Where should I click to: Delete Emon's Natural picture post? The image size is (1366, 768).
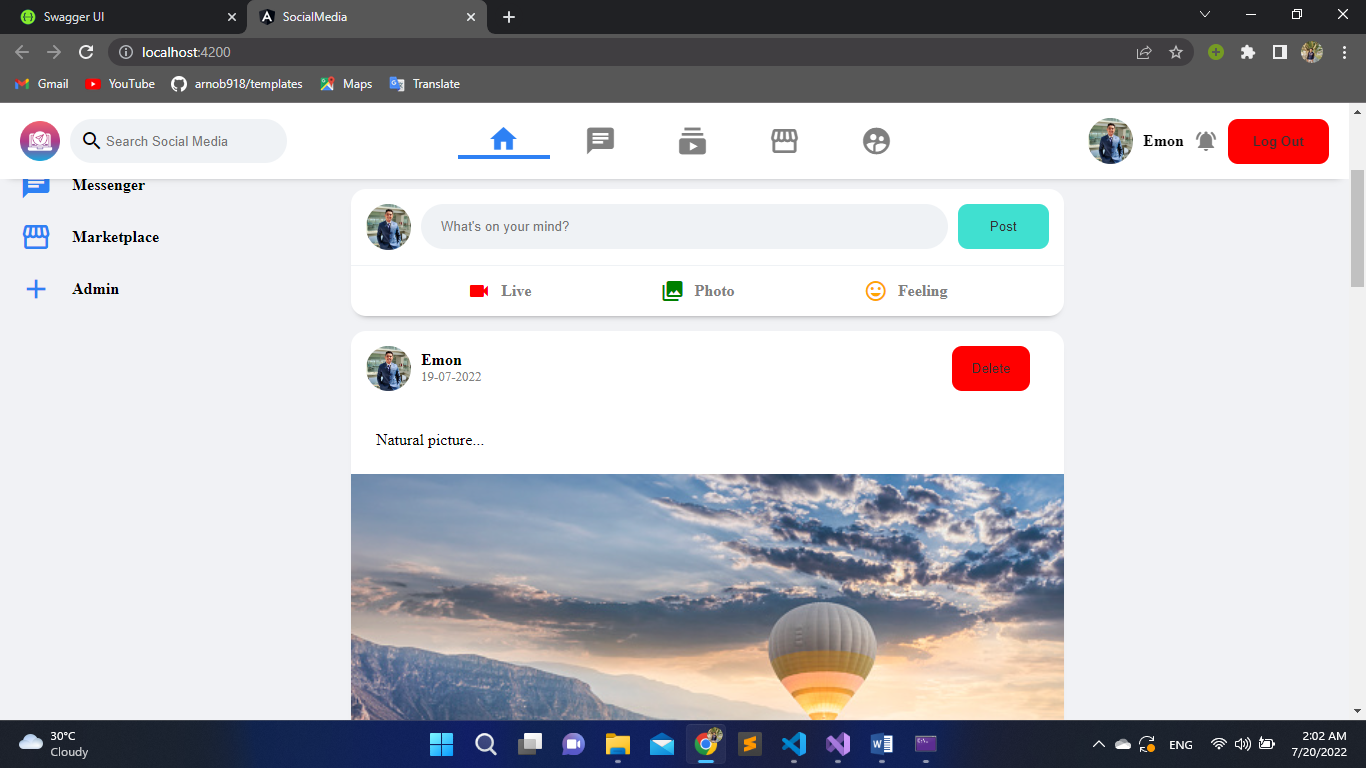pyautogui.click(x=991, y=368)
